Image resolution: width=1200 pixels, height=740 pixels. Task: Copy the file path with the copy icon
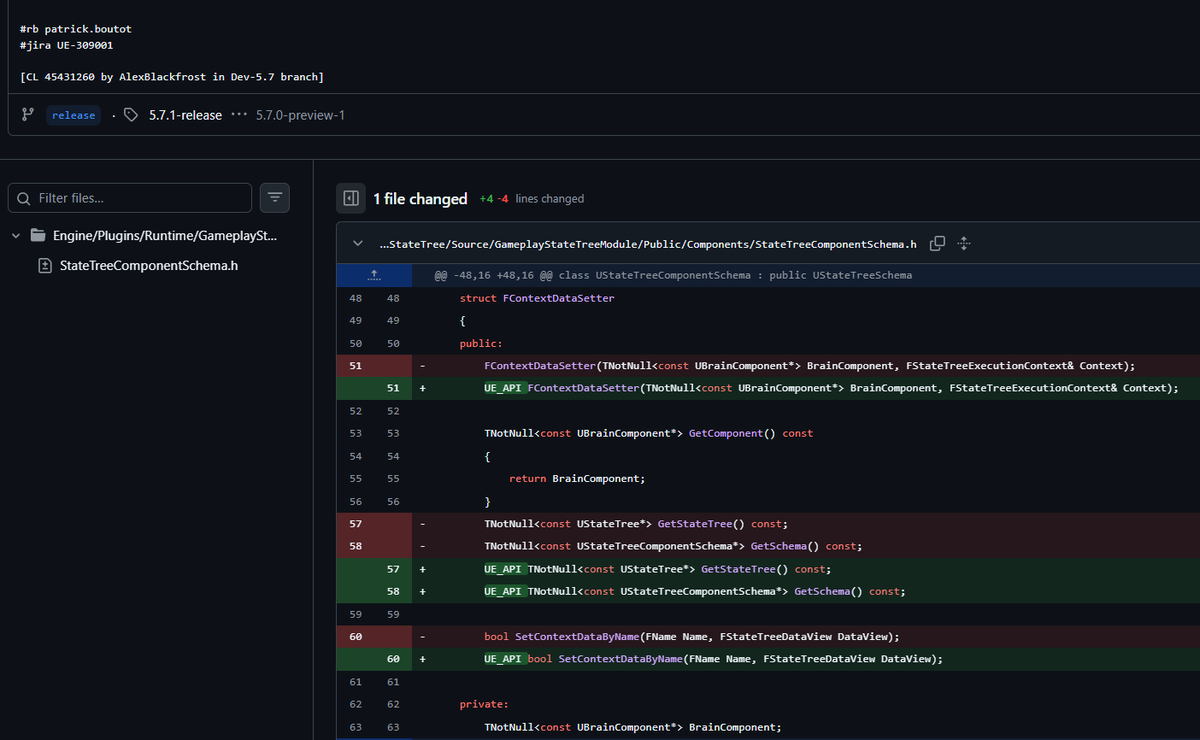(937, 244)
